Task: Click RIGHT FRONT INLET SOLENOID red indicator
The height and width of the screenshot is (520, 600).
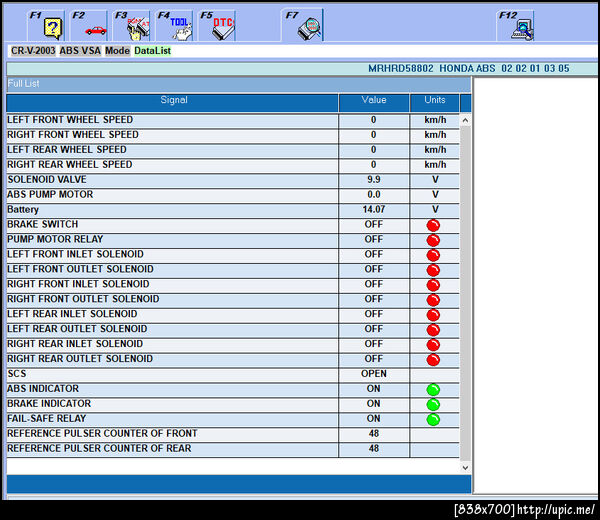Action: [x=433, y=285]
